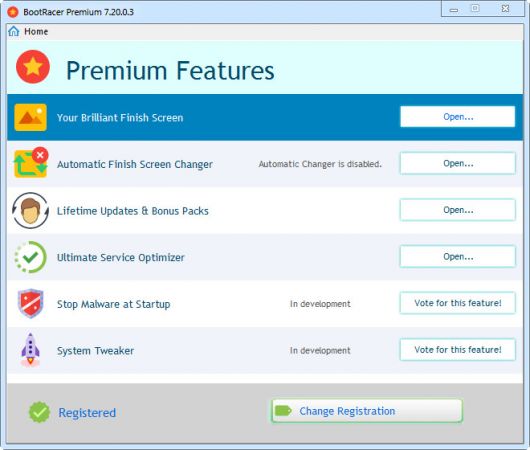Click the Brilliant Finish Screen picture icon
The height and width of the screenshot is (450, 530).
point(30,117)
